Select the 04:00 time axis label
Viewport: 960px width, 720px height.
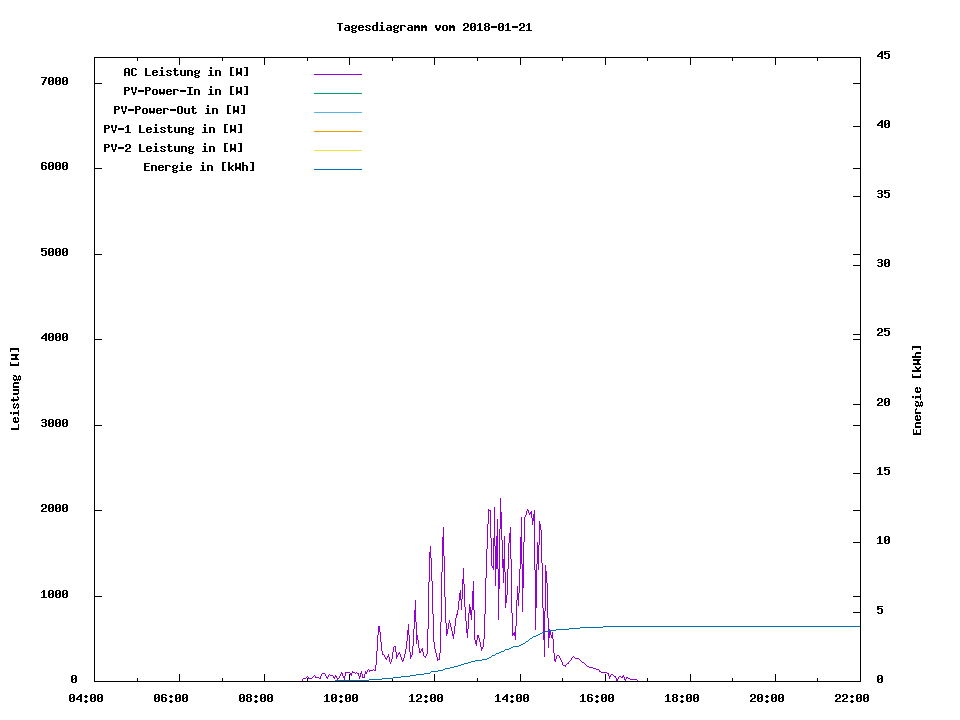pyautogui.click(x=86, y=699)
